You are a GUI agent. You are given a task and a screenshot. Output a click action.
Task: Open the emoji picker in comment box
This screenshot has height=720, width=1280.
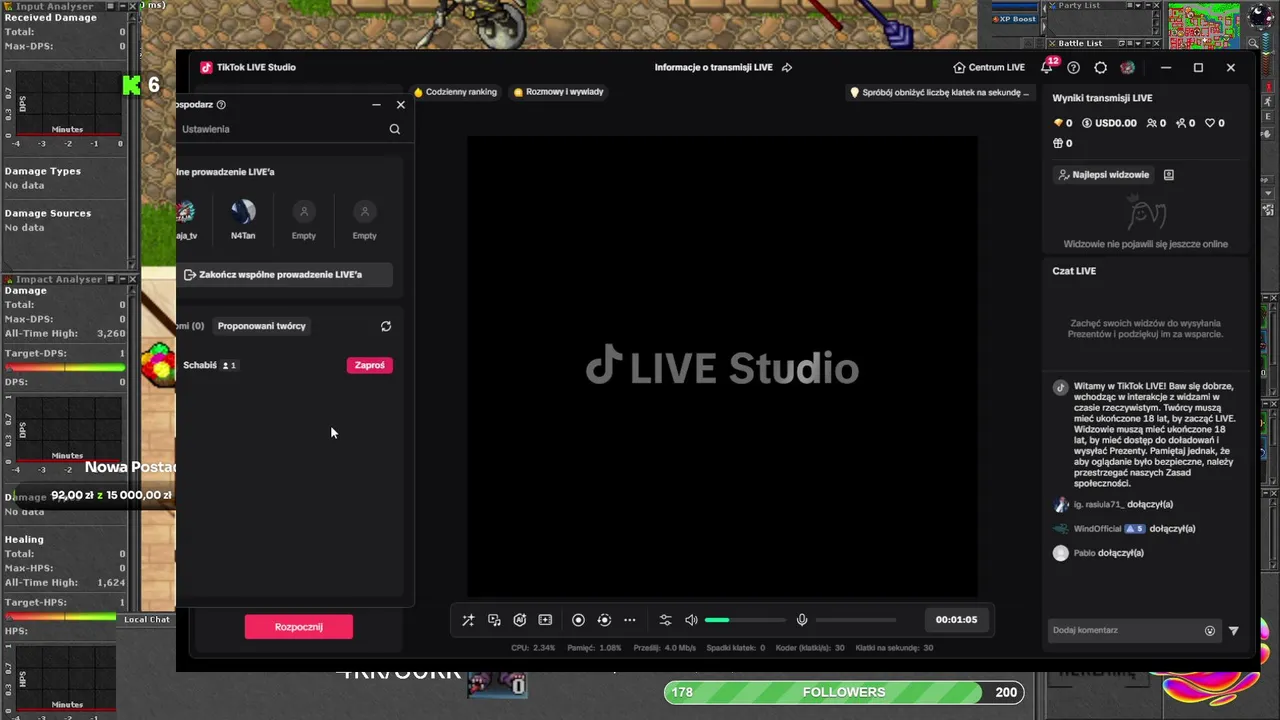coord(1210,631)
